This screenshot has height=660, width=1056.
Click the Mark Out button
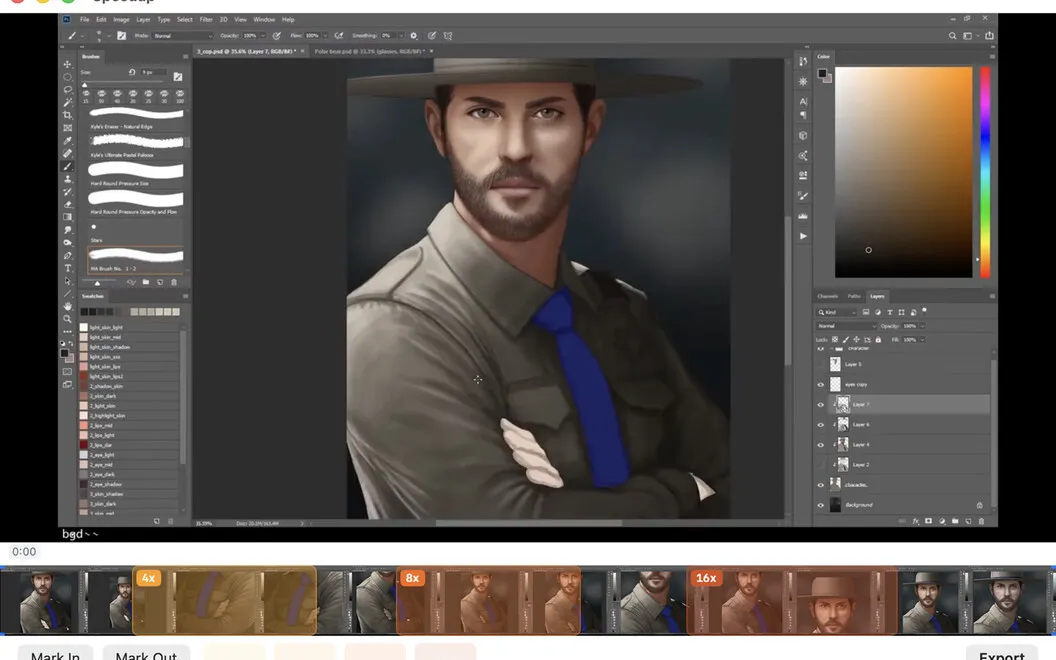point(146,655)
